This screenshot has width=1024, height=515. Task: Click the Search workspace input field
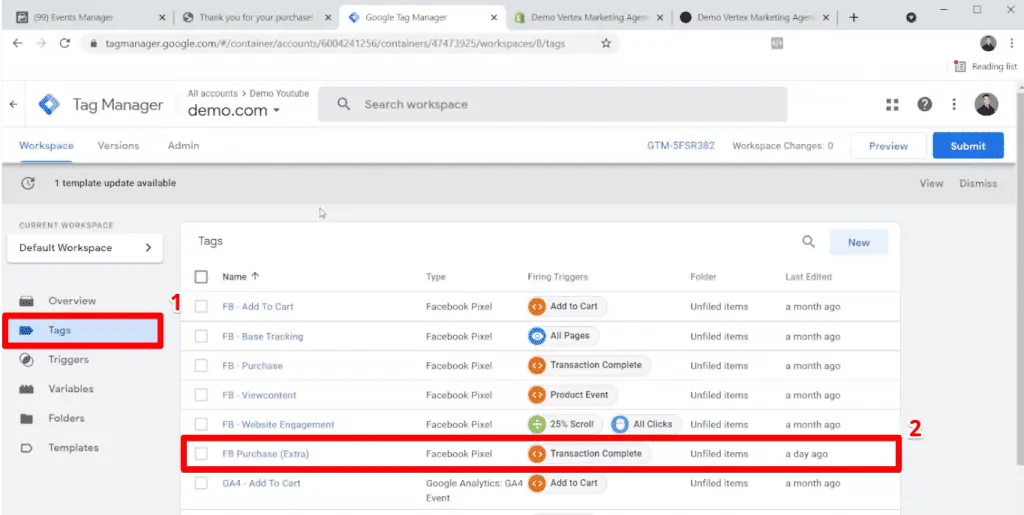point(552,104)
